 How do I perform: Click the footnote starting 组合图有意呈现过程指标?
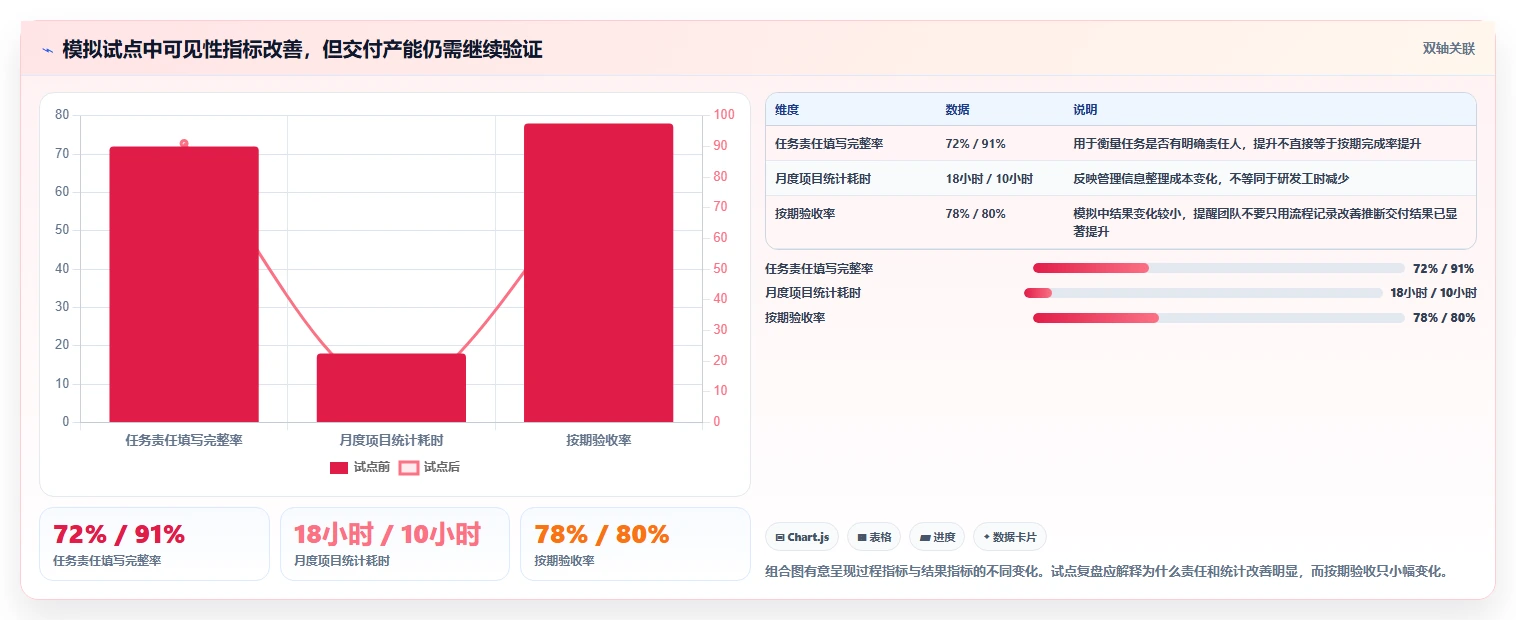[x=1107, y=572]
